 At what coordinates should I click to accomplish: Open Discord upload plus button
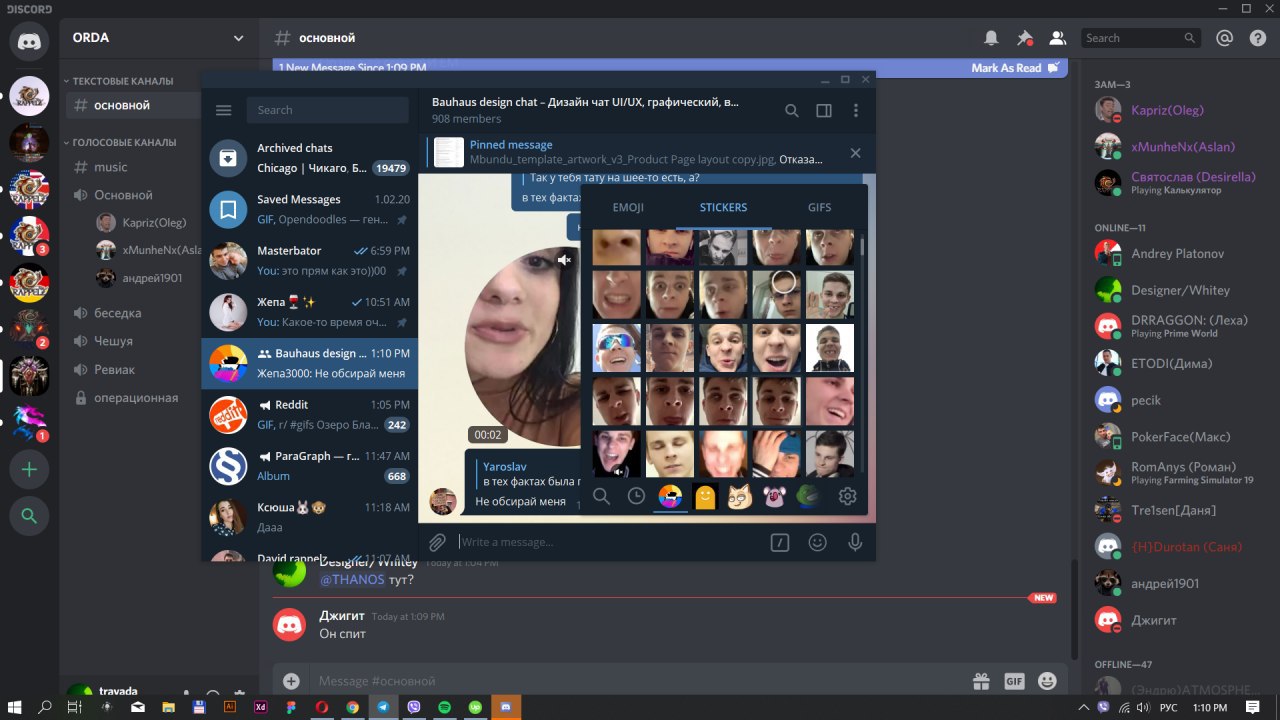(291, 681)
